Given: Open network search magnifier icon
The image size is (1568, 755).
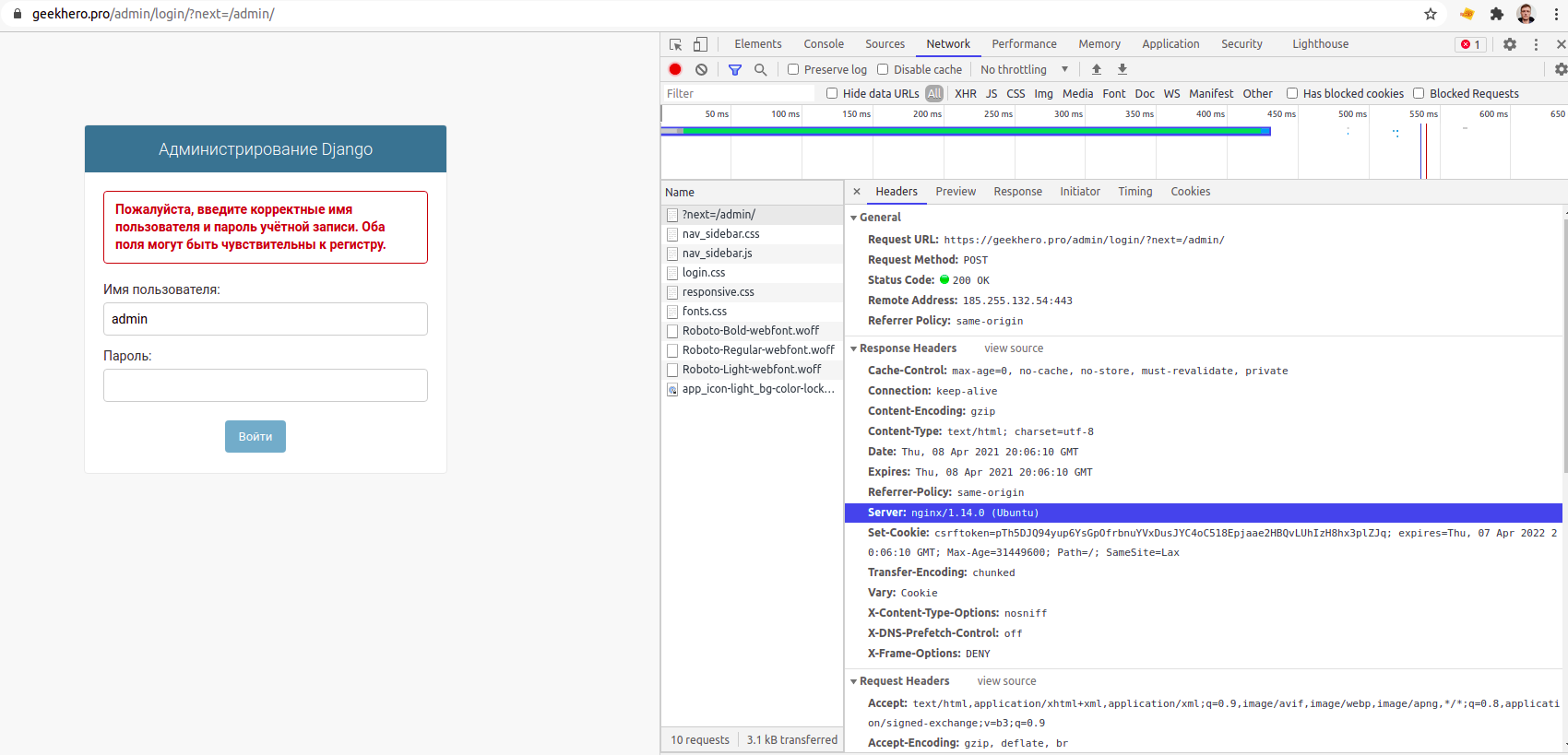Looking at the screenshot, I should pos(761,69).
